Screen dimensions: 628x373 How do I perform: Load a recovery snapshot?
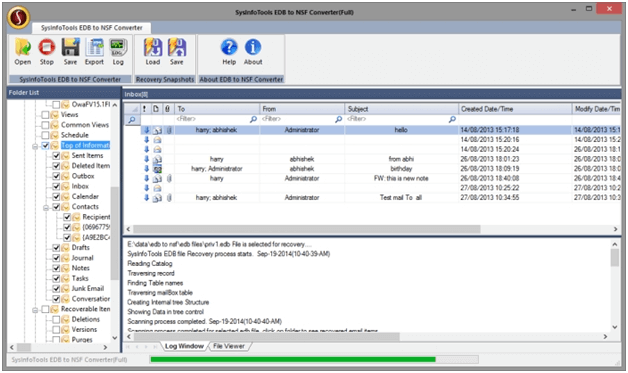153,47
